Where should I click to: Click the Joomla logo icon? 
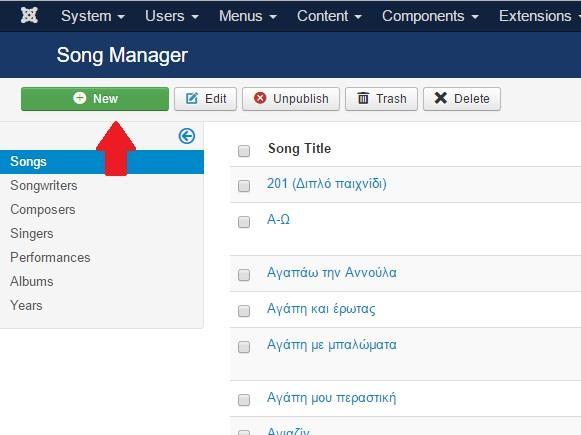(x=29, y=15)
